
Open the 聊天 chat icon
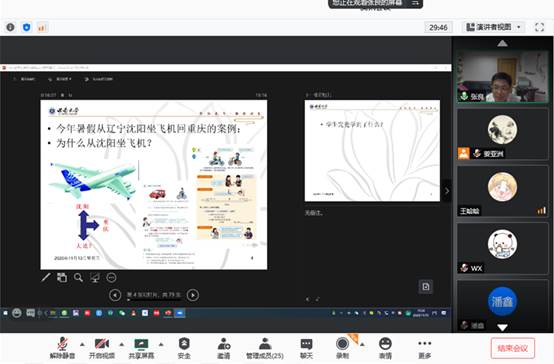coord(306,344)
